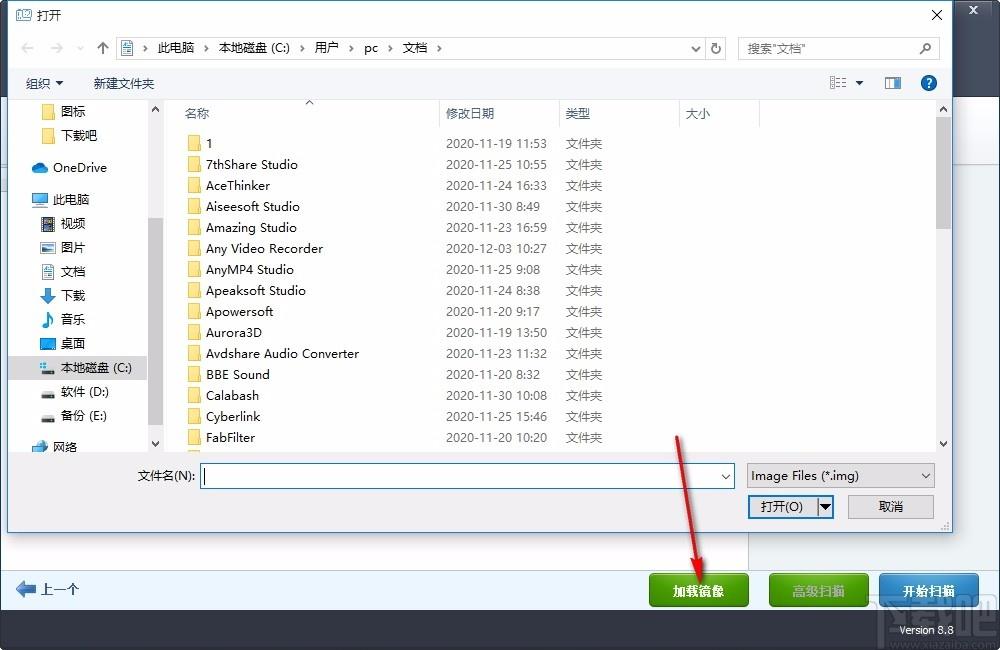Click the 打开(O) button
Viewport: 1000px width, 650px height.
(783, 507)
